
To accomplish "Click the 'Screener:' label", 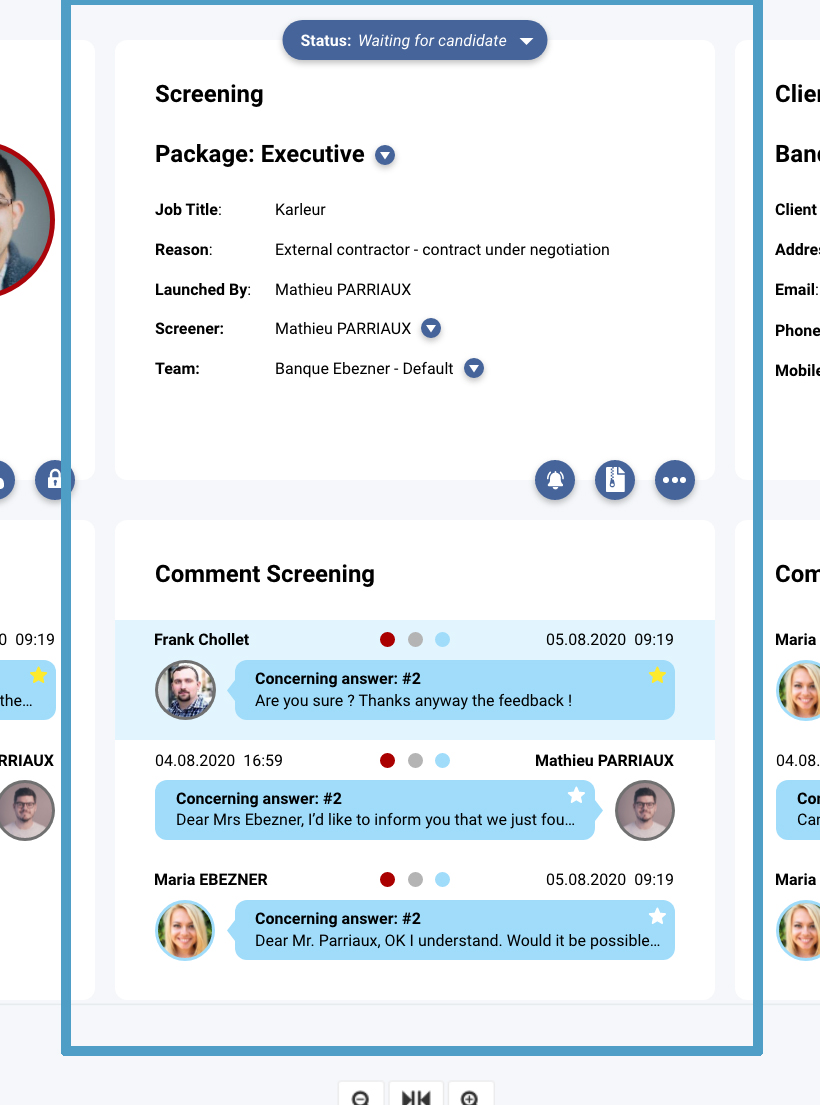I will coord(190,328).
